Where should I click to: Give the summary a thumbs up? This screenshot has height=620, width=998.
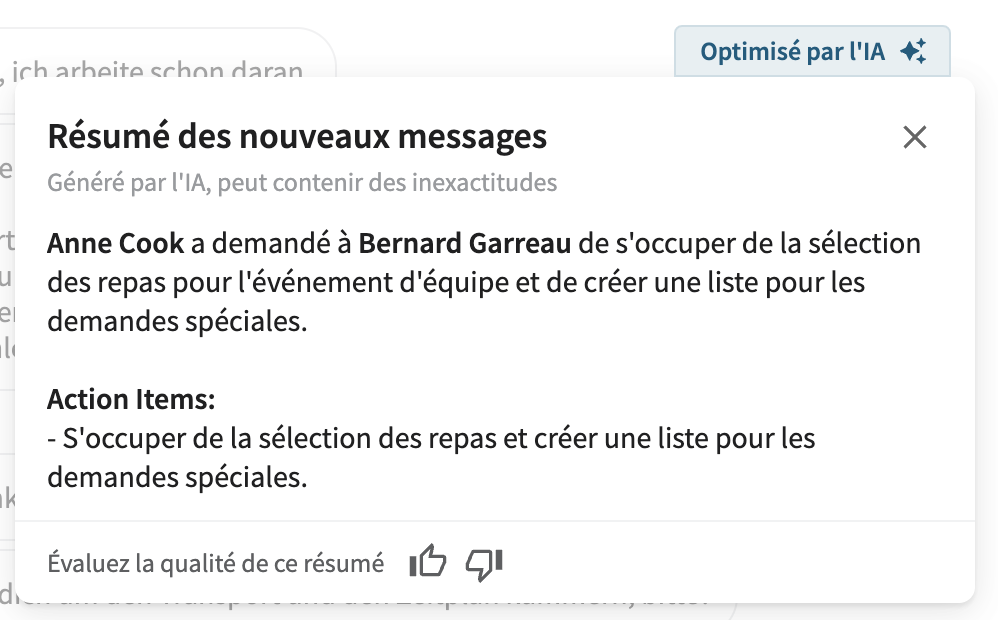[x=427, y=564]
